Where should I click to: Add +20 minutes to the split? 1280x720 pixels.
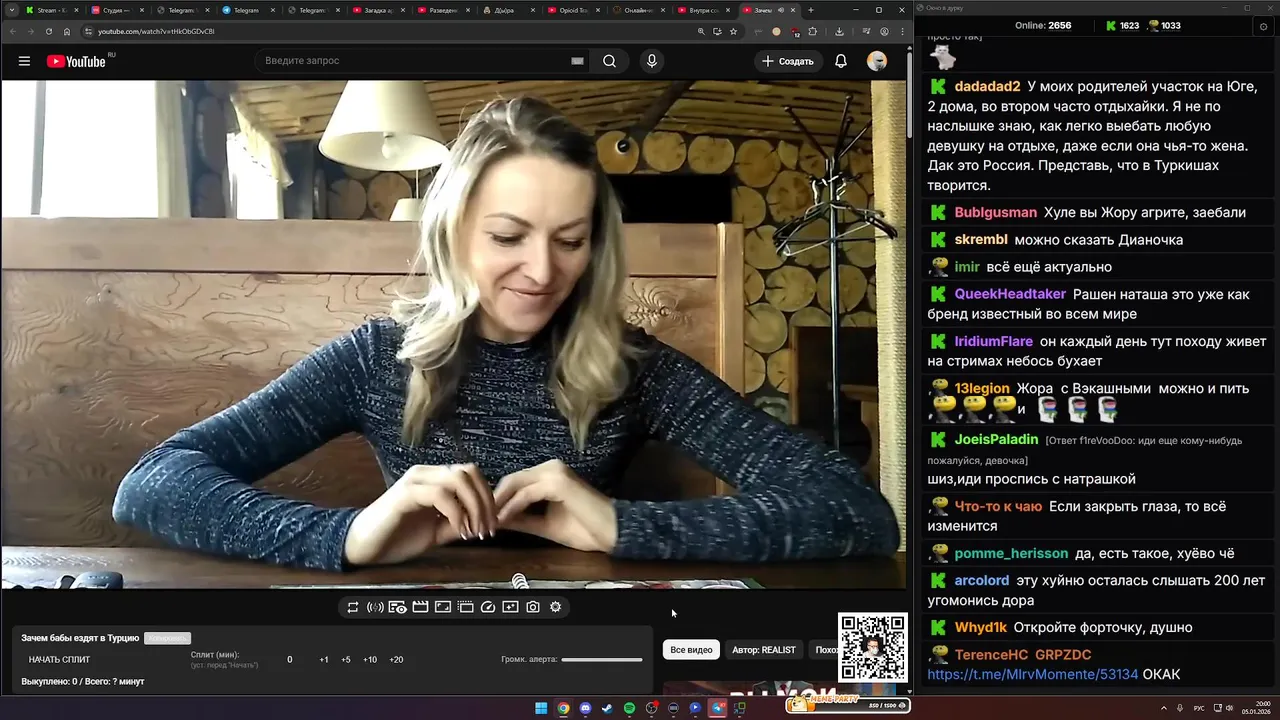pyautogui.click(x=396, y=660)
